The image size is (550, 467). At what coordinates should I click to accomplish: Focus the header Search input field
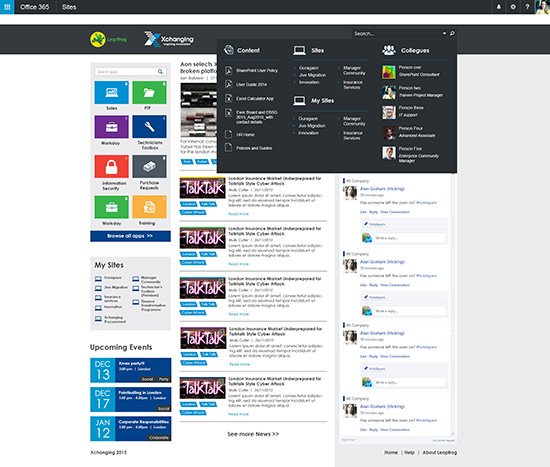(x=397, y=33)
